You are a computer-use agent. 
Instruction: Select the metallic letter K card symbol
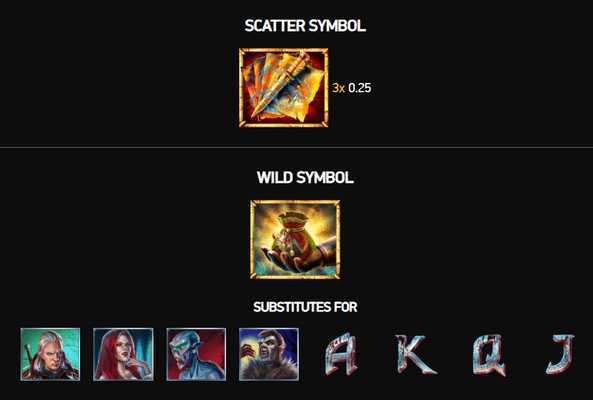tap(415, 355)
